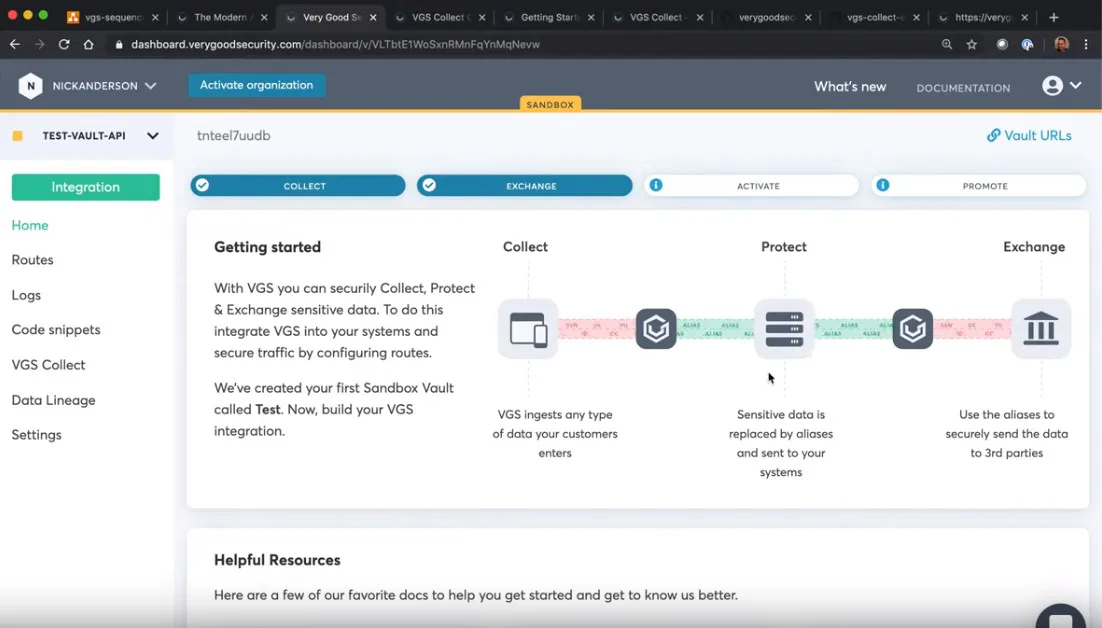Expand the NICKANDERSON organization dropdown

tap(150, 86)
